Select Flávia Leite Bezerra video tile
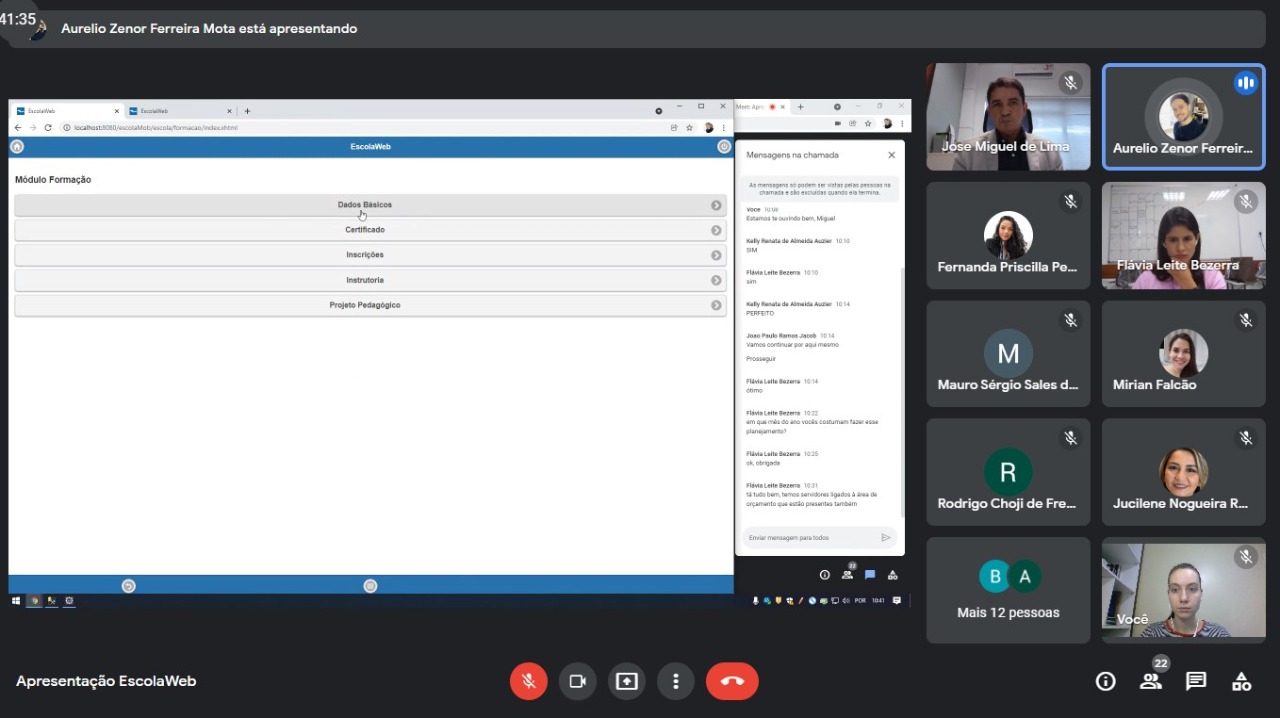The width and height of the screenshot is (1280, 718). 1183,235
